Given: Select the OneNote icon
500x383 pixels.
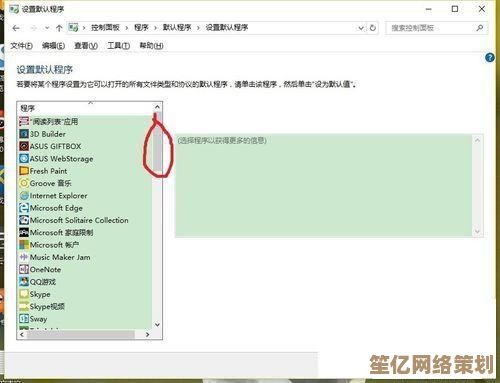Looking at the screenshot, I should pos(24,270).
